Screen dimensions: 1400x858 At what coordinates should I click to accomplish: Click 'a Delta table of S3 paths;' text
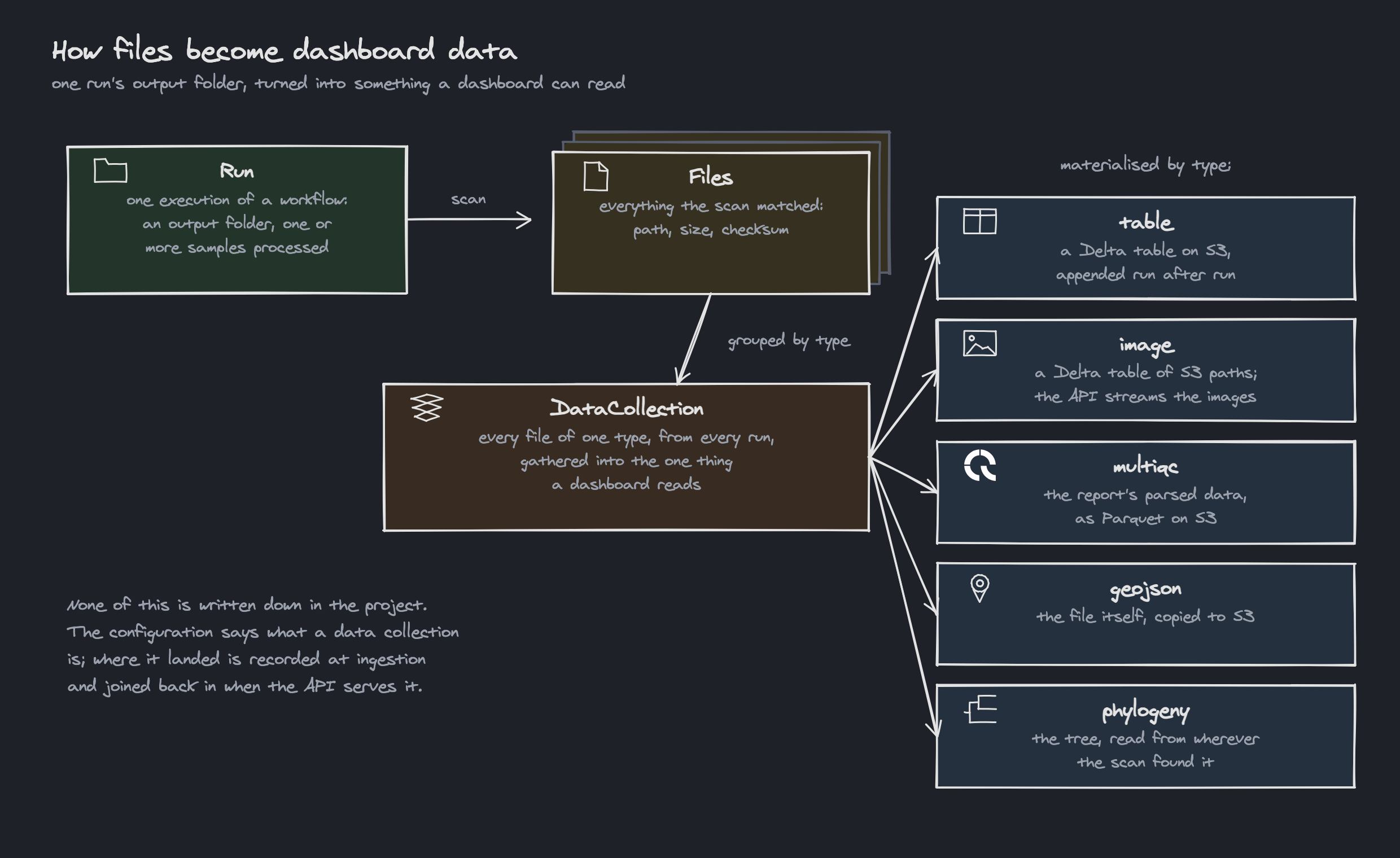coord(1145,373)
